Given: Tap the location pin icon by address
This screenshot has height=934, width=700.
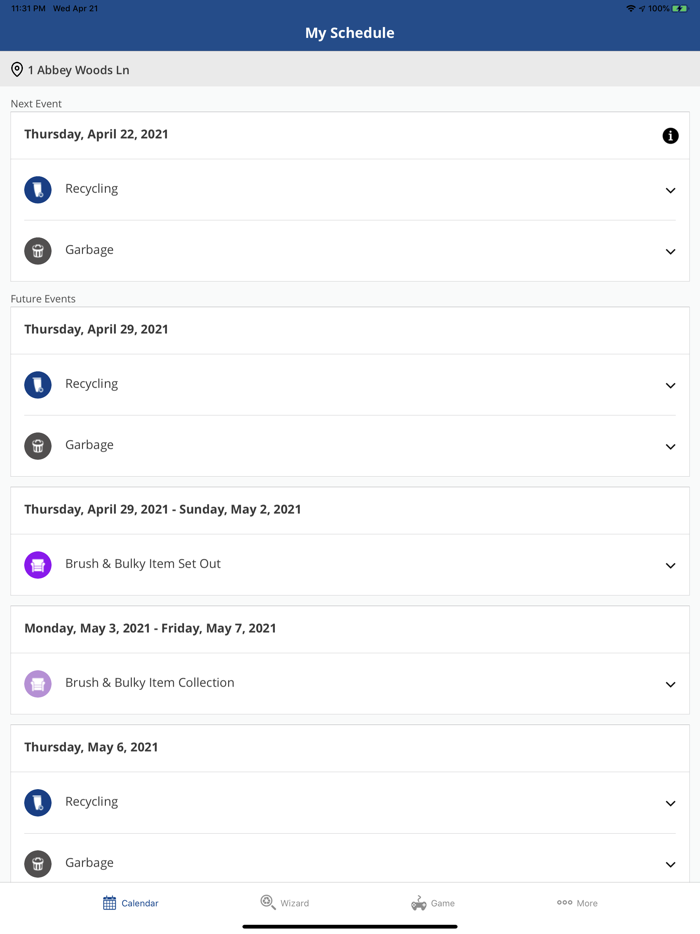Looking at the screenshot, I should (x=17, y=70).
